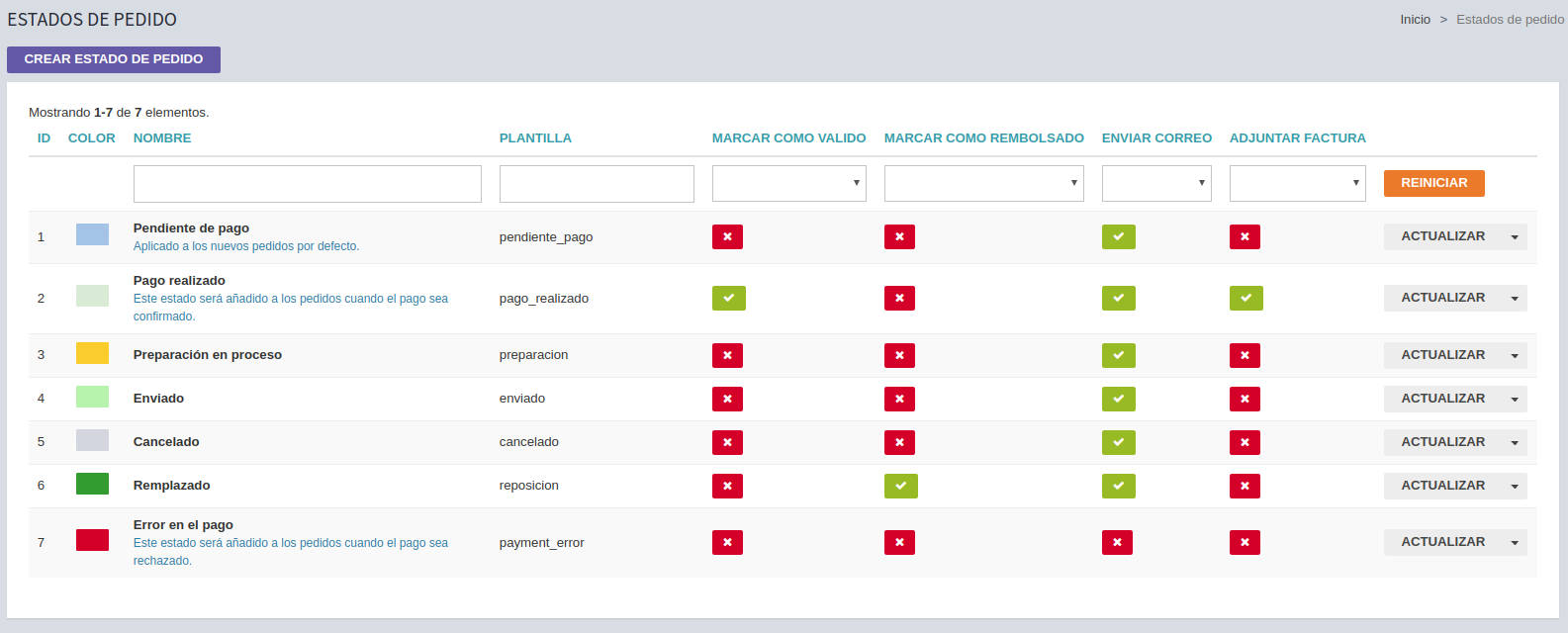Click Cancelado refunded red X icon
The image size is (1568, 633).
(899, 442)
